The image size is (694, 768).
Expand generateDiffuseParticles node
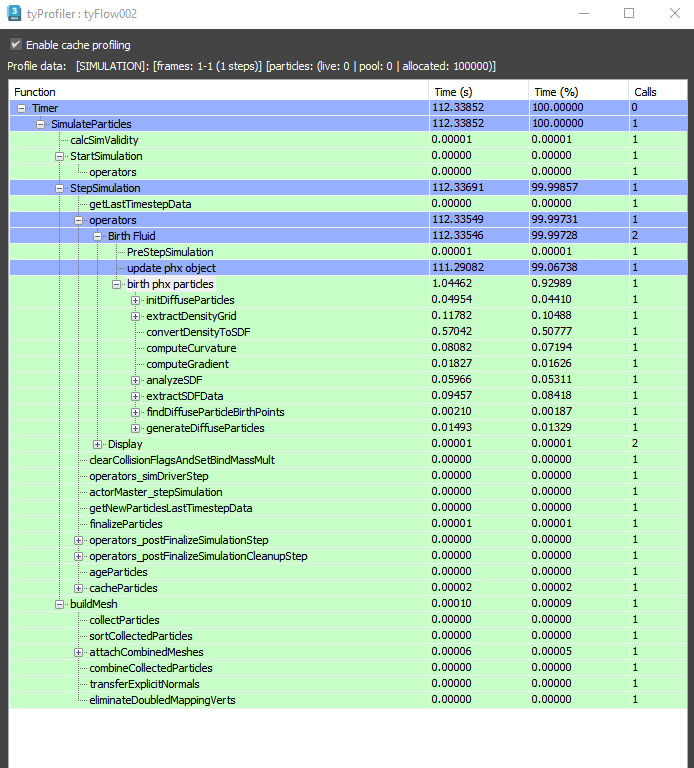tap(136, 428)
